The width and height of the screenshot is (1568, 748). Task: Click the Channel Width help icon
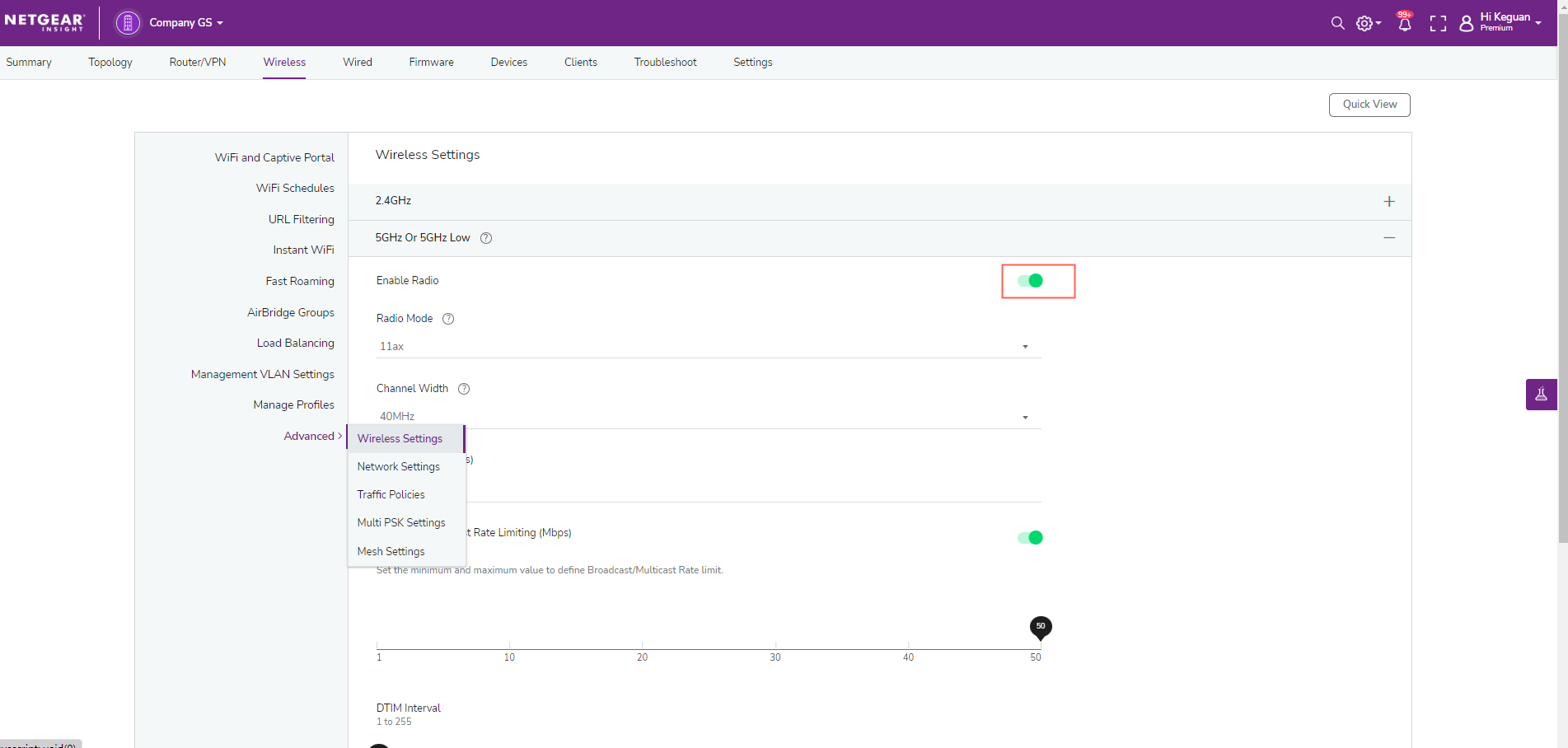464,389
